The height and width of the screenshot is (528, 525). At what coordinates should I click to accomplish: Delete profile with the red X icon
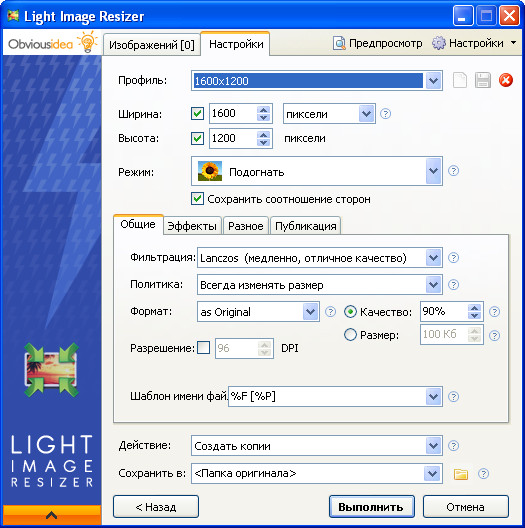(506, 80)
